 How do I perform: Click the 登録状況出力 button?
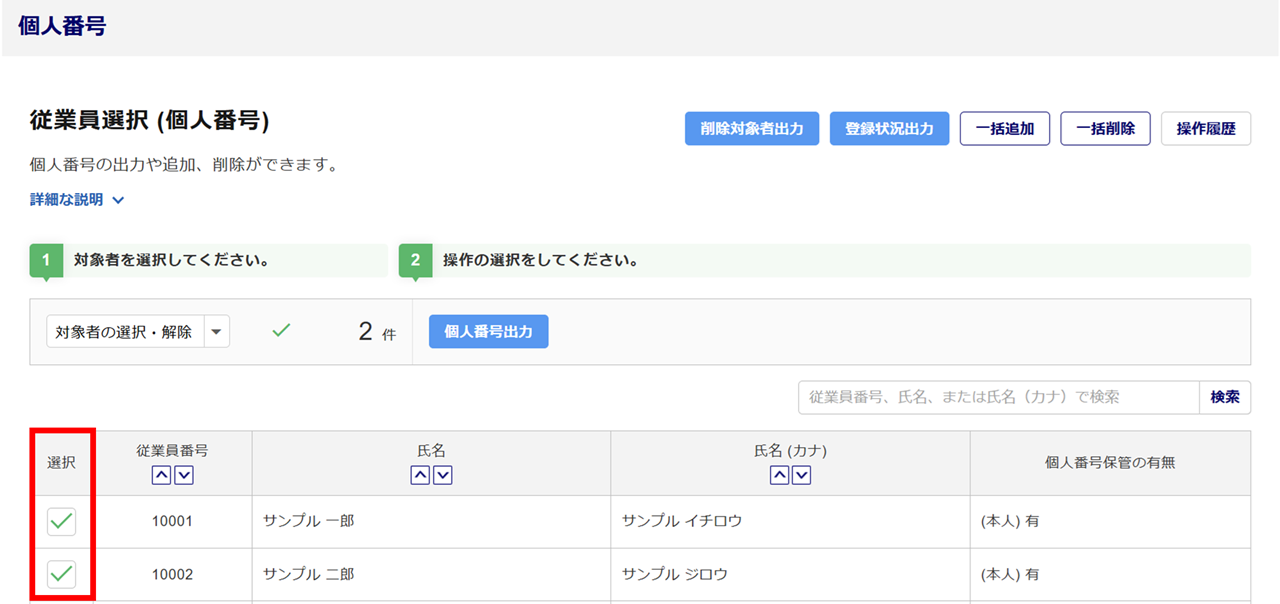click(889, 129)
